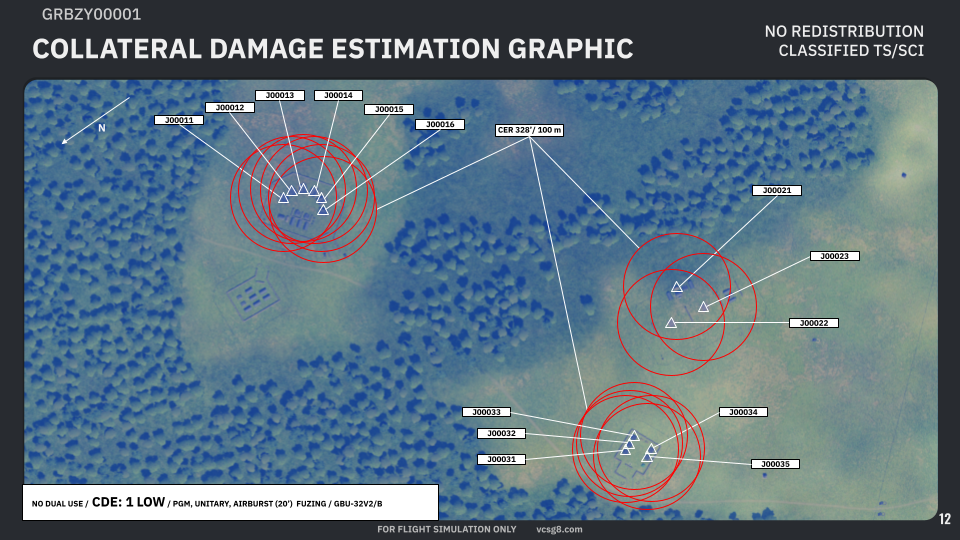The height and width of the screenshot is (540, 960).
Task: Click the NO DUAL USE text
Action: 58,504
